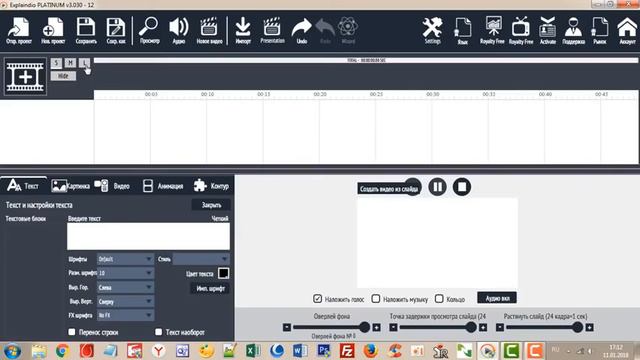The height and width of the screenshot is (360, 640).
Task: Open the Presentation clapperboard tool
Action: [272, 30]
